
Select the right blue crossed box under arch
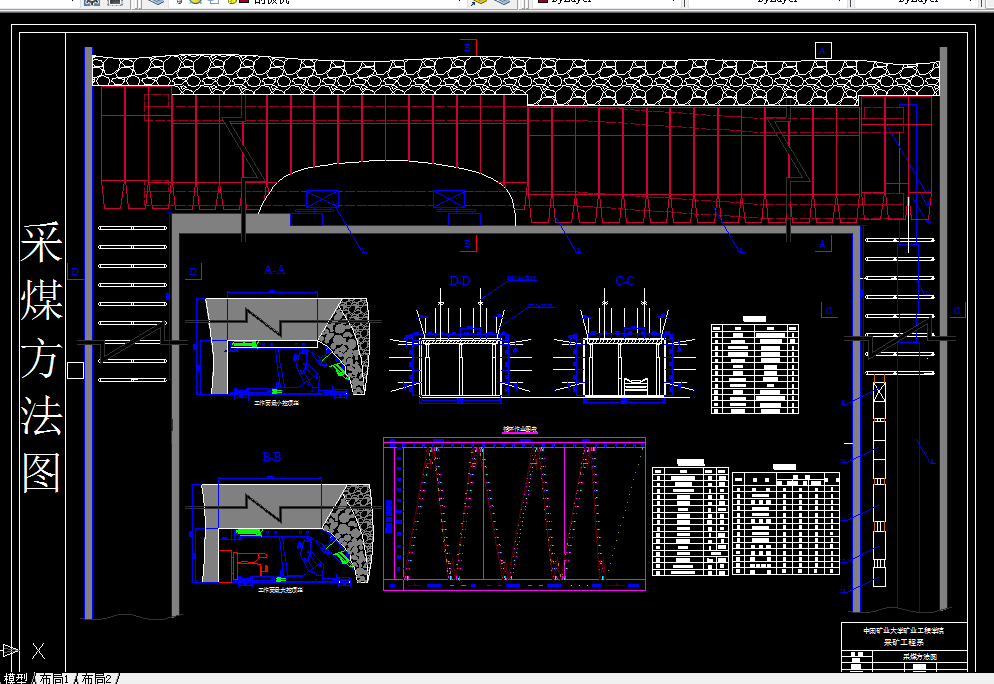(x=449, y=199)
